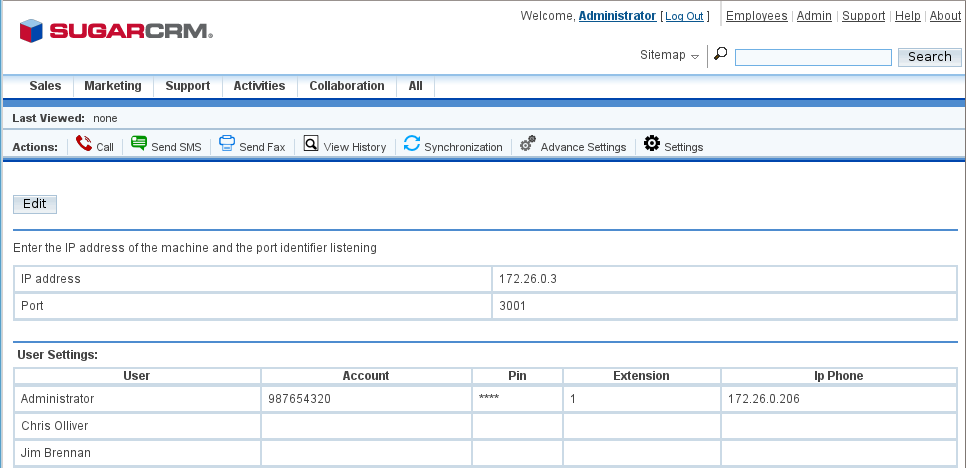The image size is (966, 468).
Task: Click the Log Out link
Action: (684, 17)
